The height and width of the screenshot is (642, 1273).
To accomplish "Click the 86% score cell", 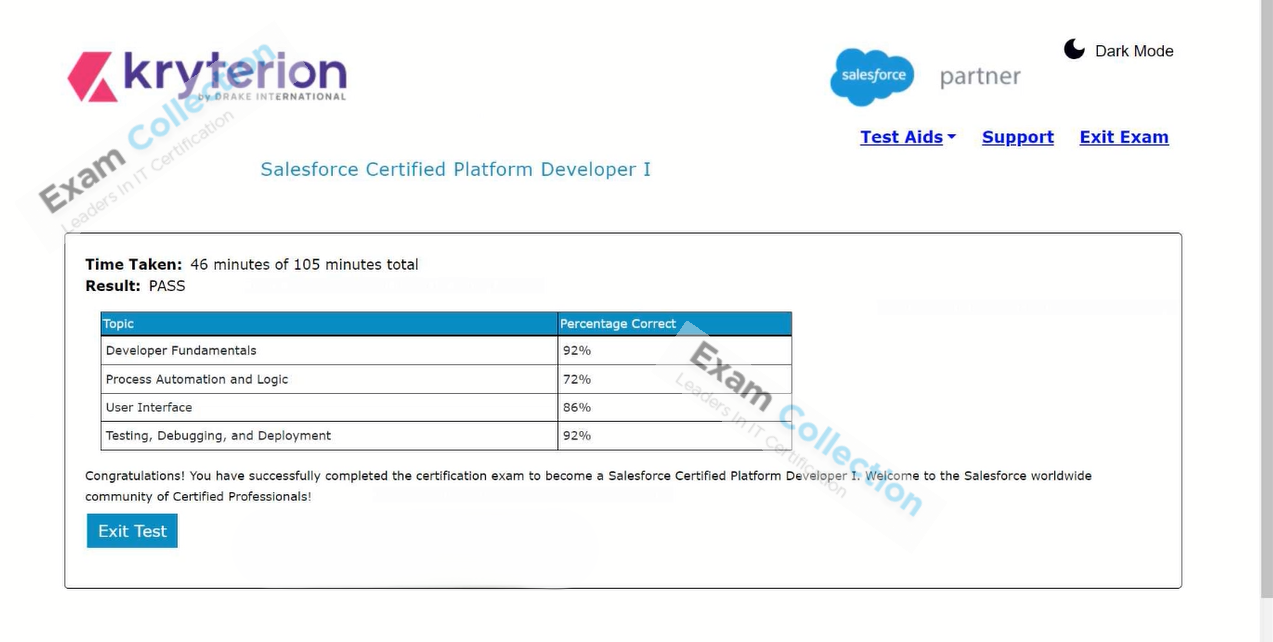I will 675,407.
